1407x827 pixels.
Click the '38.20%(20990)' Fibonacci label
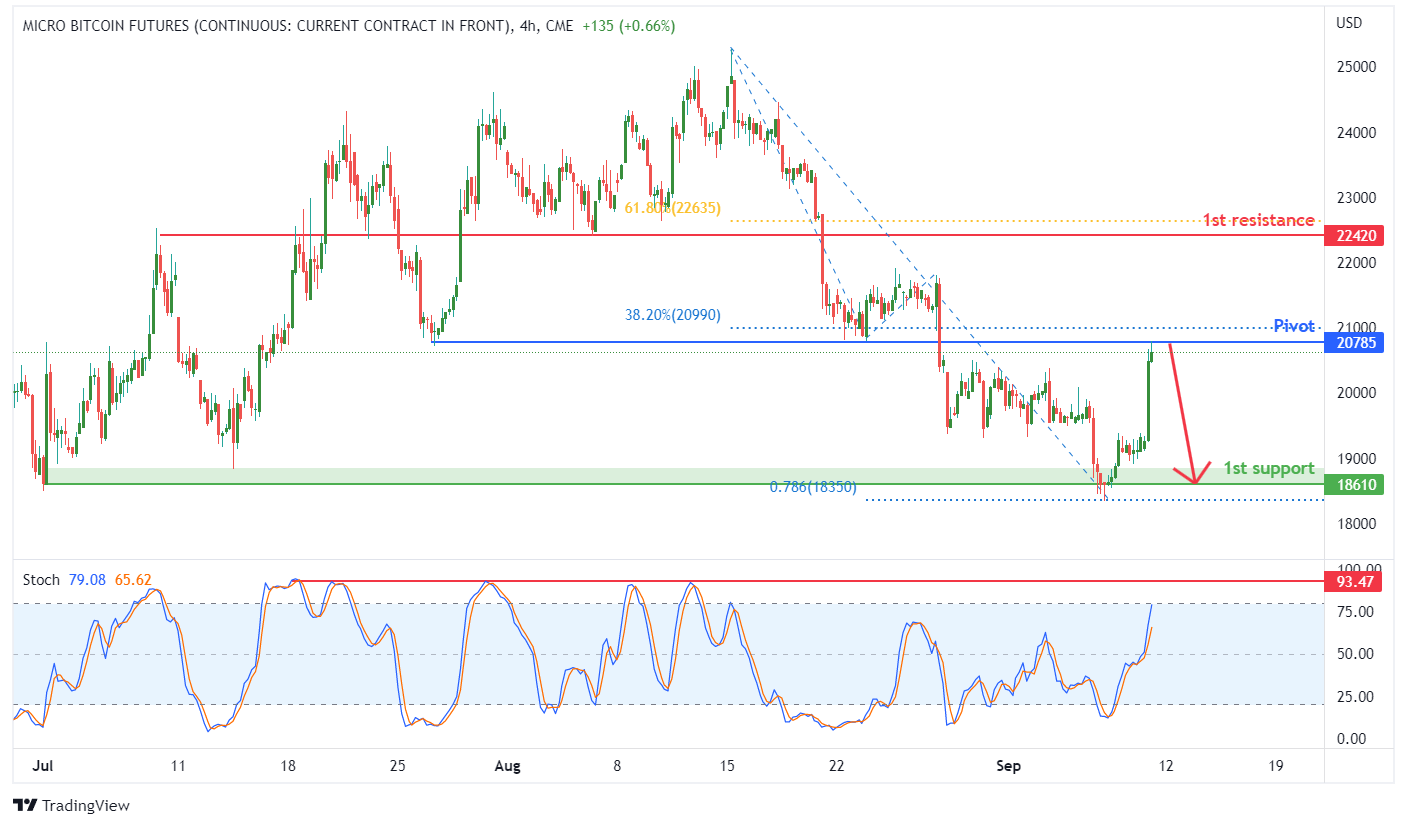pos(671,314)
